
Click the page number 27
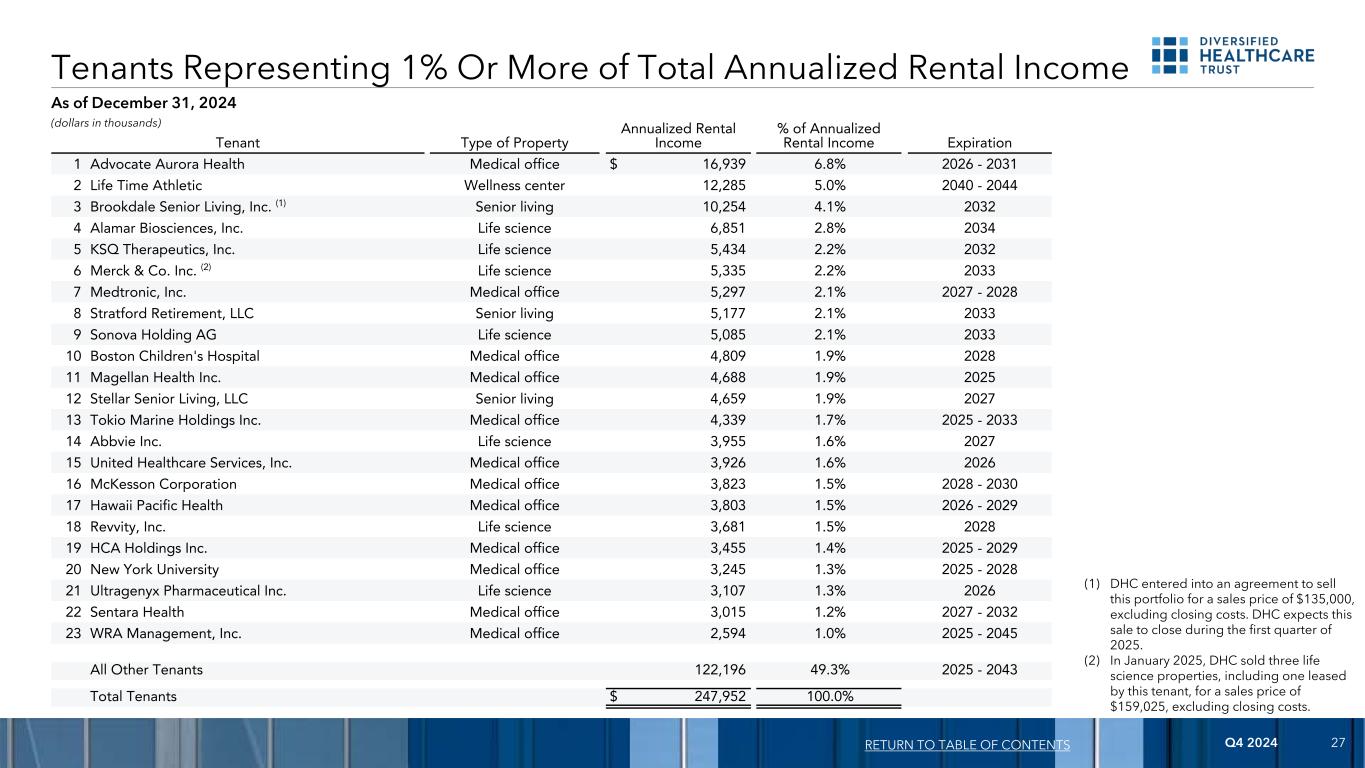pyautogui.click(x=1338, y=743)
